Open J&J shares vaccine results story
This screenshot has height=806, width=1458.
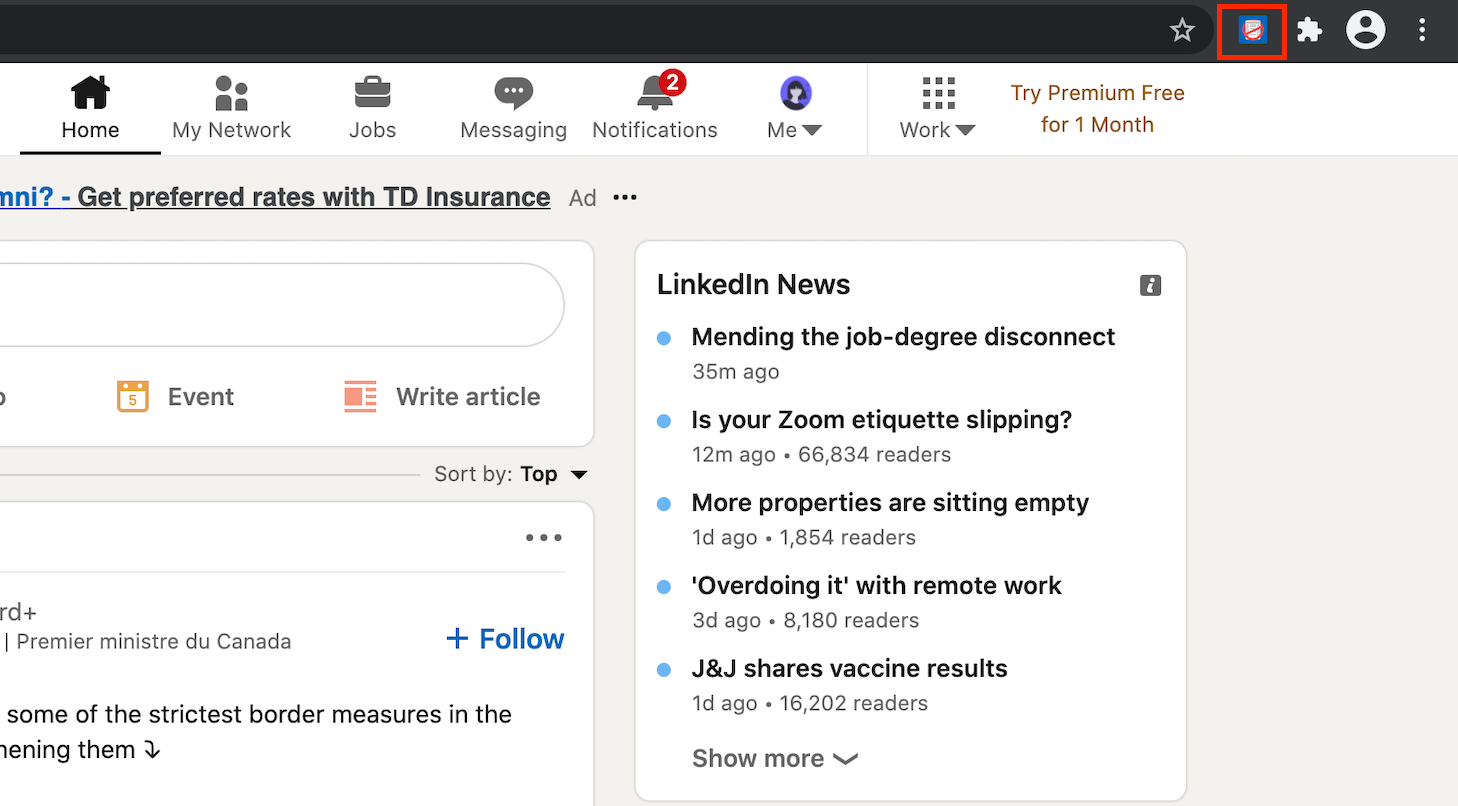coord(849,669)
